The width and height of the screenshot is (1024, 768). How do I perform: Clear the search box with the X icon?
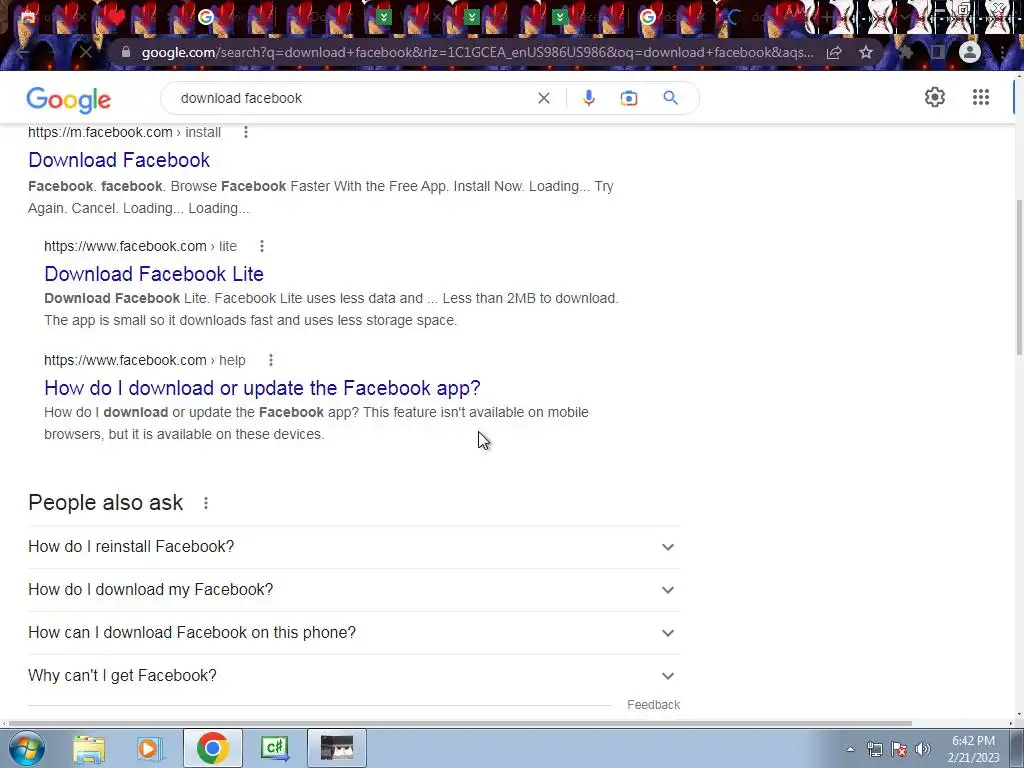[543, 98]
